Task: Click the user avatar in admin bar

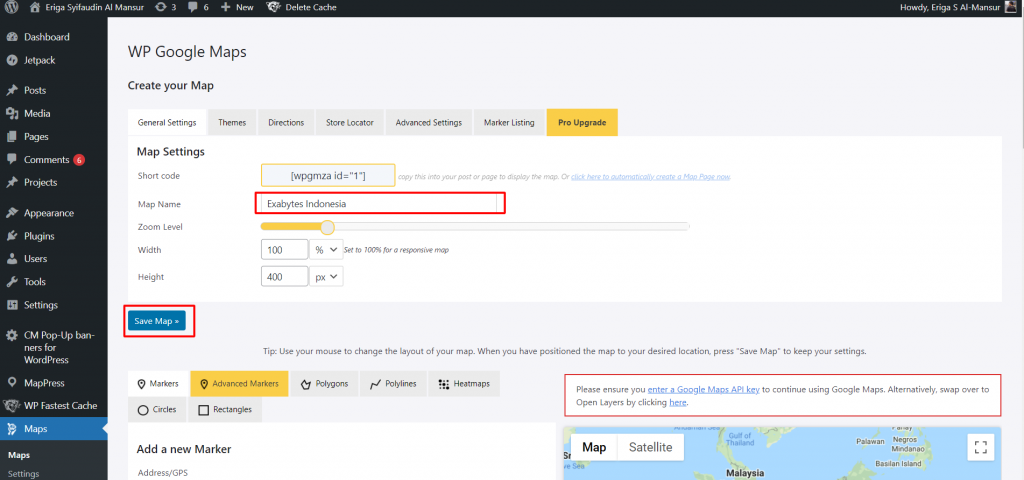Action: (x=1010, y=8)
